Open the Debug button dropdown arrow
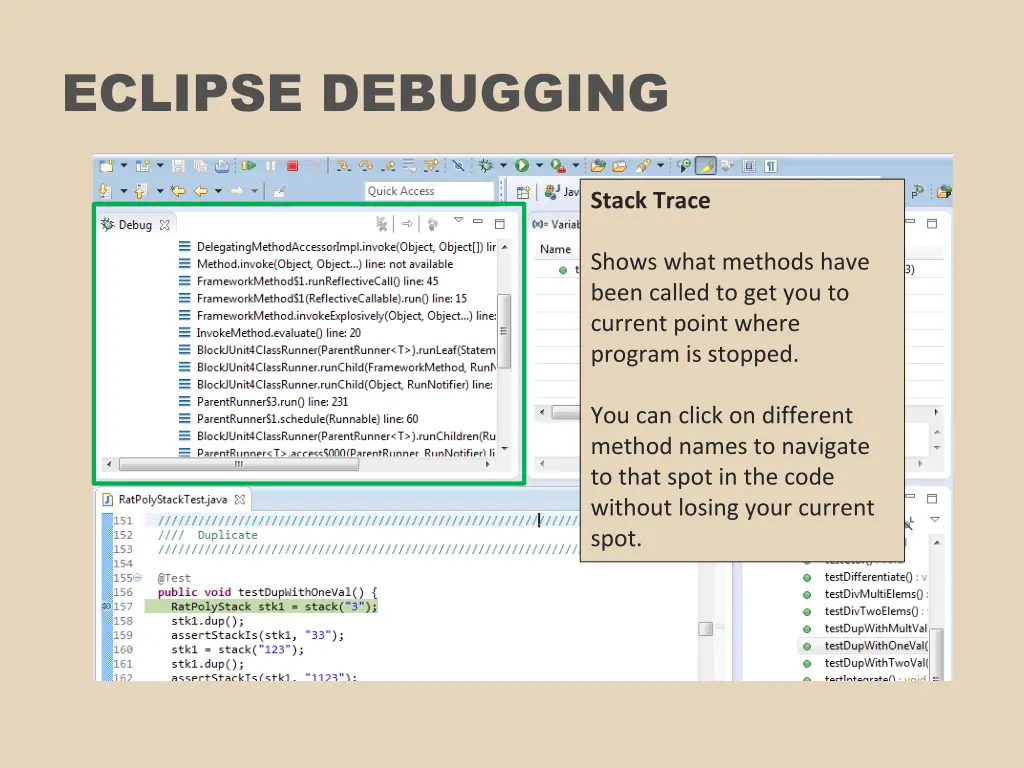 pyautogui.click(x=503, y=166)
